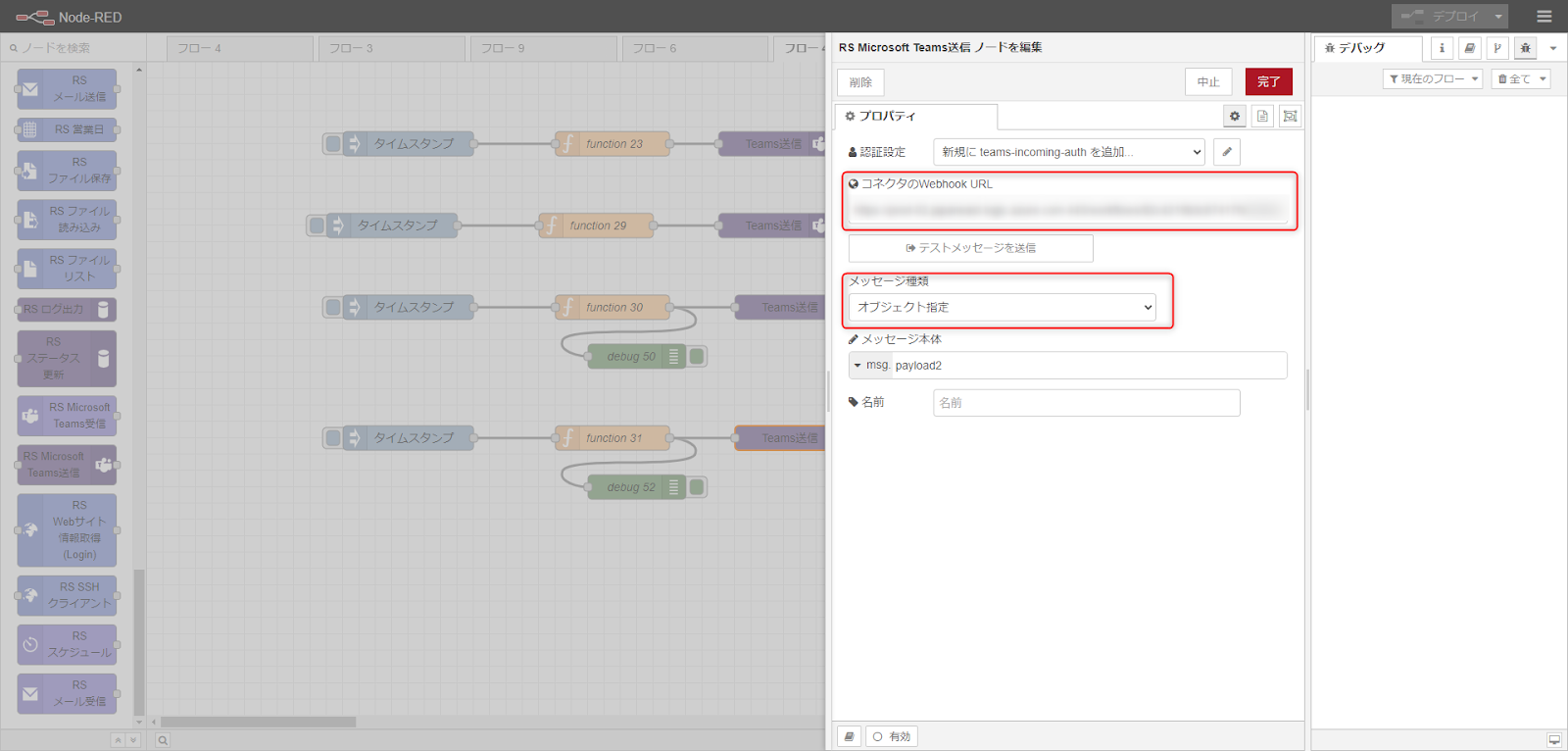Image resolution: width=1568 pixels, height=751 pixels.
Task: Switch to the フロー 3 tab
Action: pyautogui.click(x=392, y=48)
